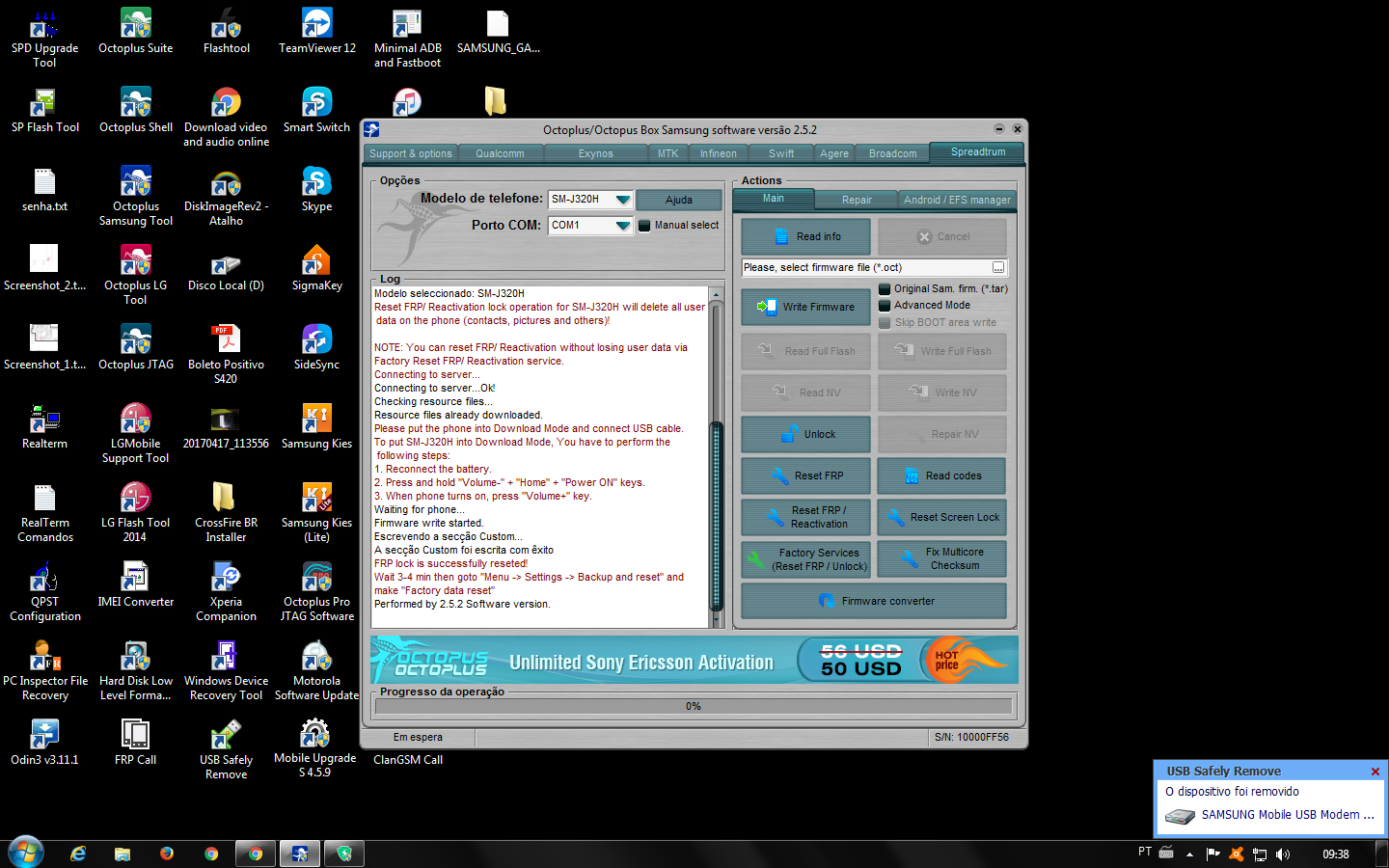Open the Windows Start menu
This screenshot has width=1389, height=868.
26,854
